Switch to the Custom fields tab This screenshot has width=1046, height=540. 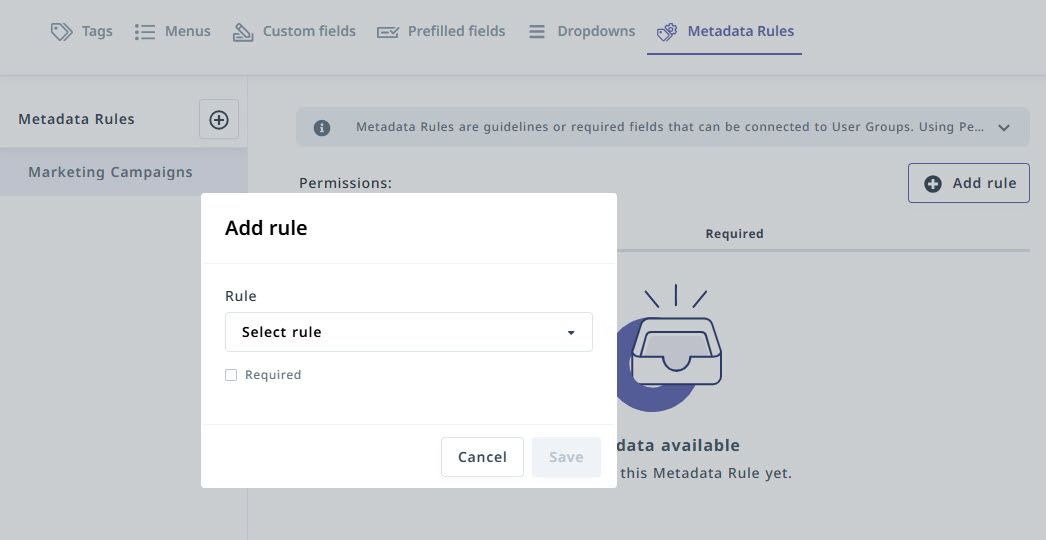point(308,32)
